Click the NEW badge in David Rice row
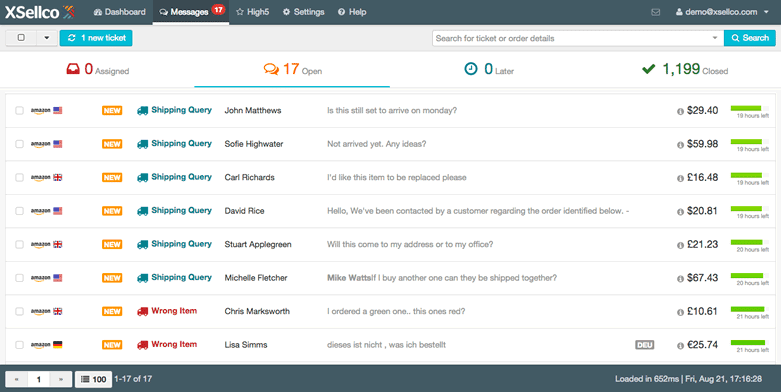The width and height of the screenshot is (781, 392). tap(112, 211)
